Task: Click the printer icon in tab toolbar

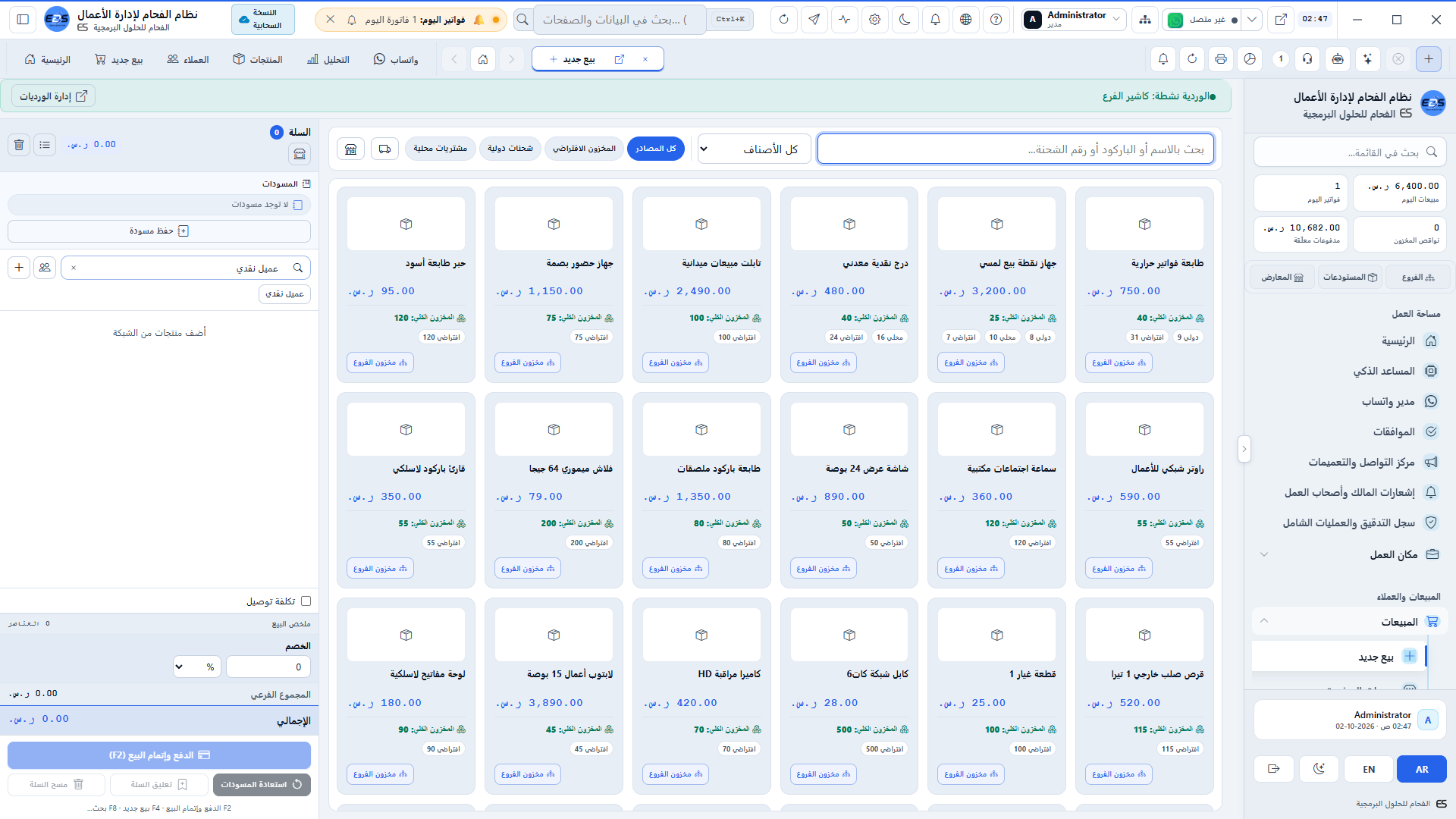Action: (x=1221, y=59)
